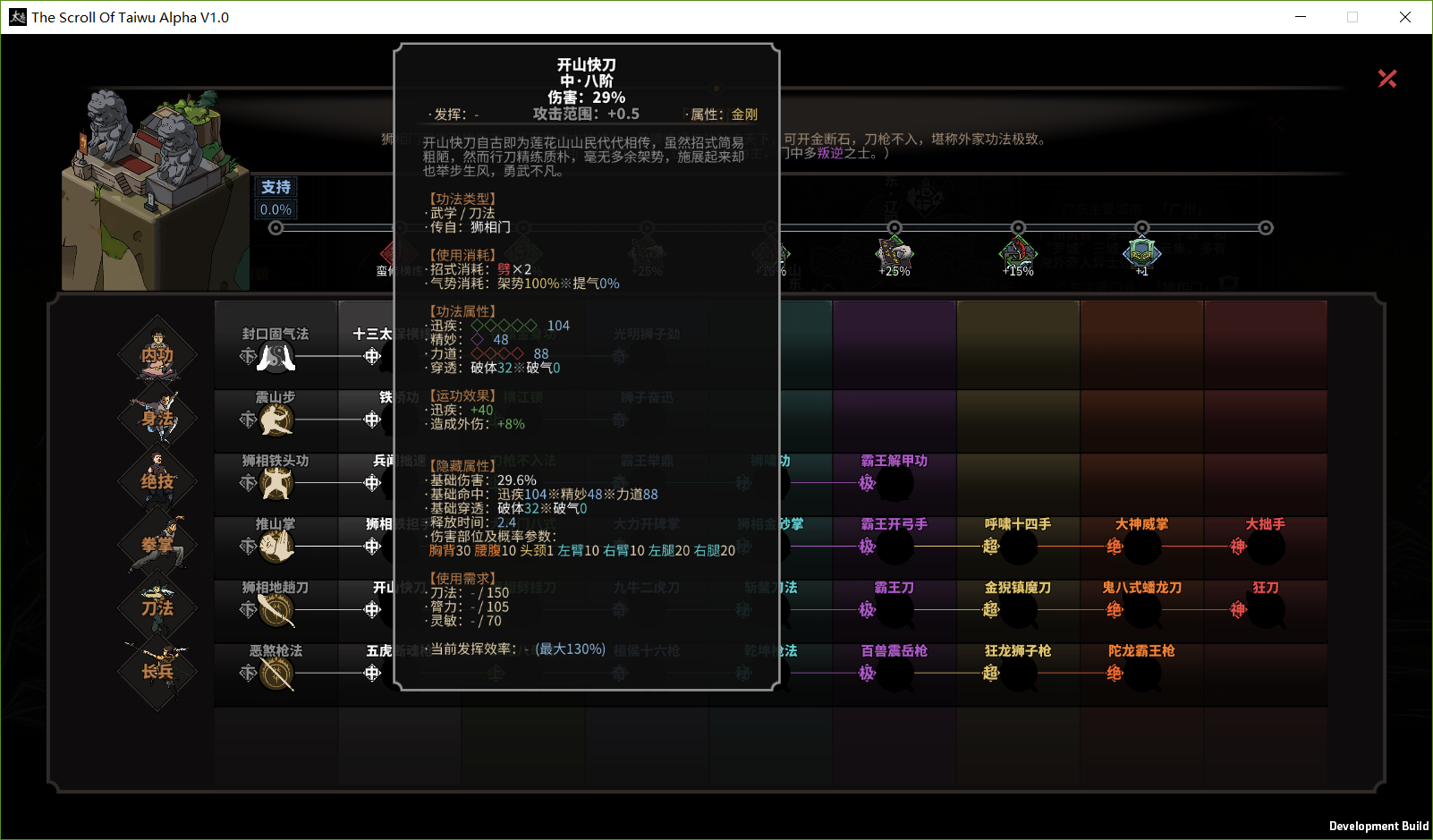Viewport: 1433px width, 840px height.
Task: Click the +1 support reward icon
Action: pos(1141,254)
